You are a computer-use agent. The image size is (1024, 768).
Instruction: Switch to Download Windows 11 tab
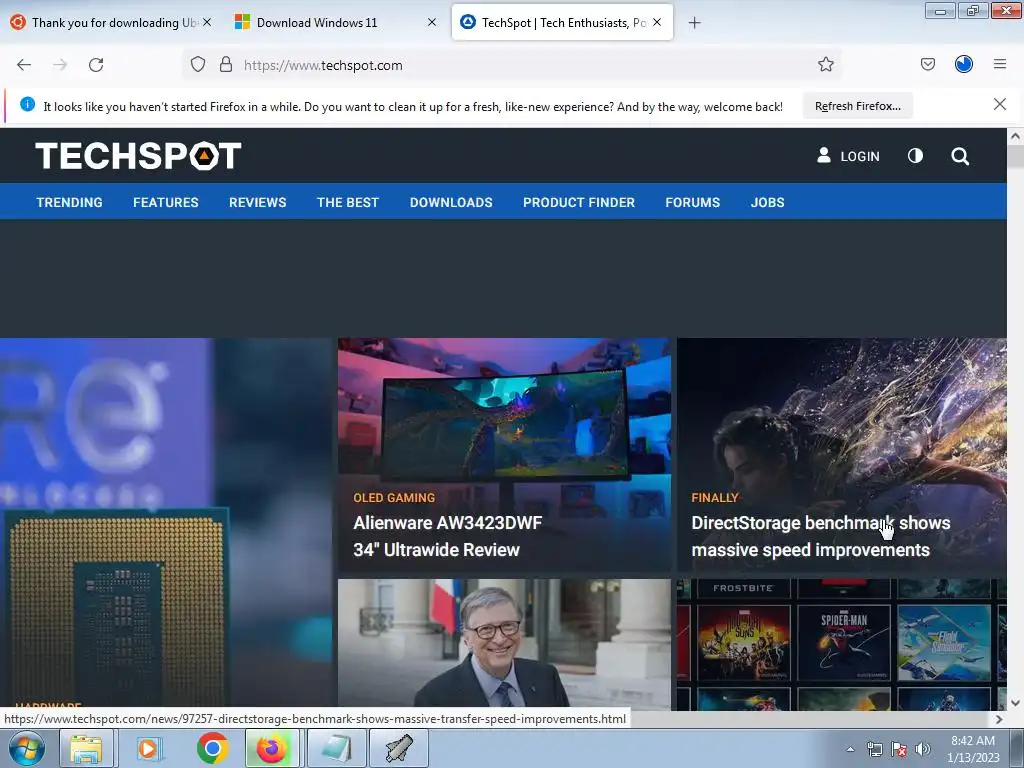(x=335, y=22)
